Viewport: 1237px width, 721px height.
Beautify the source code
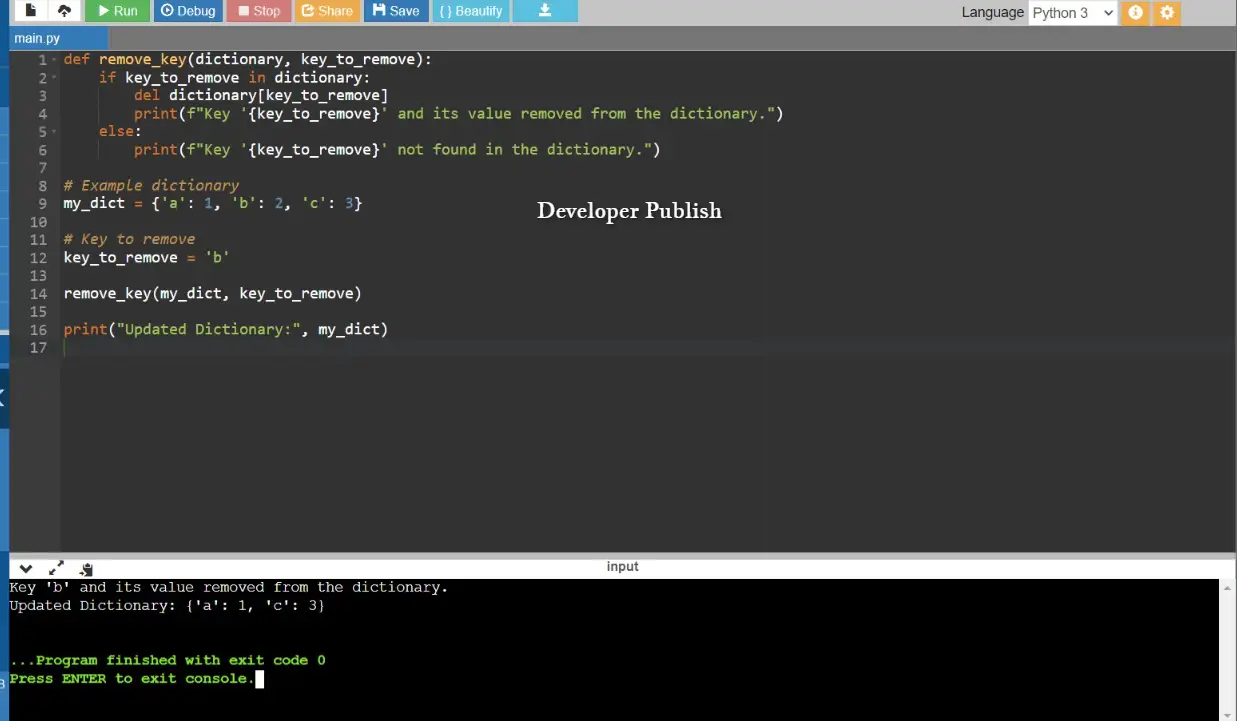coord(470,11)
